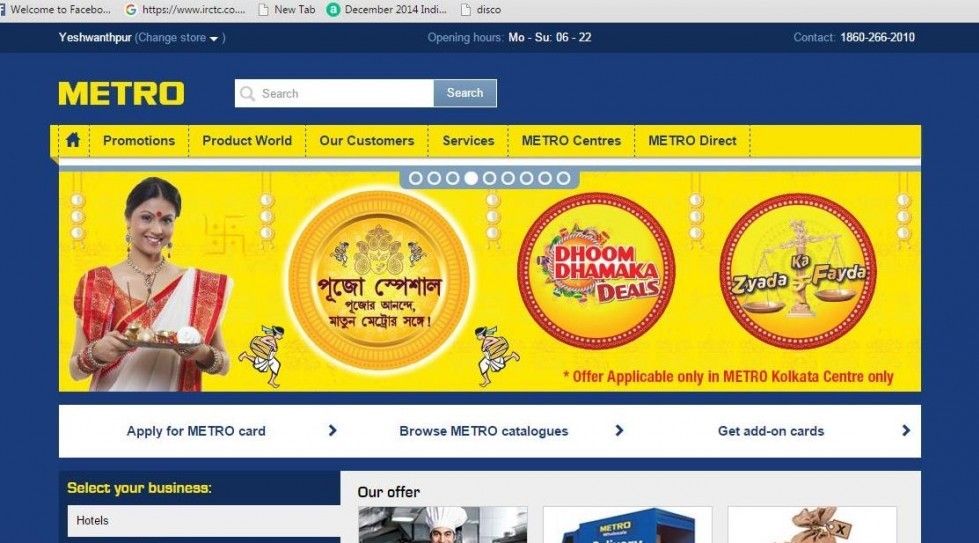The image size is (979, 543).
Task: Select the first carousel slide dot
Action: (416, 179)
